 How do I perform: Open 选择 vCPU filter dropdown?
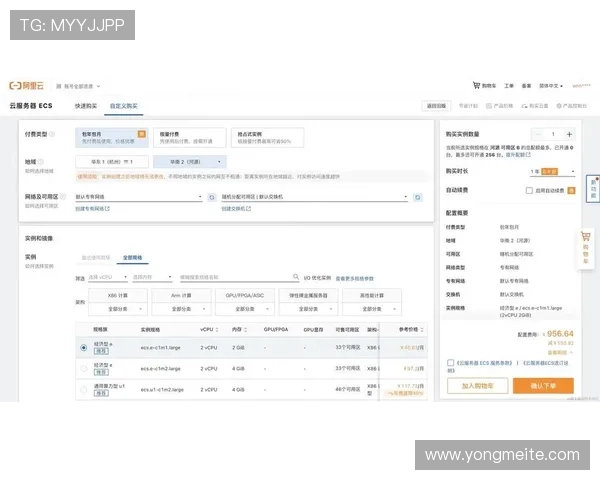click(108, 277)
